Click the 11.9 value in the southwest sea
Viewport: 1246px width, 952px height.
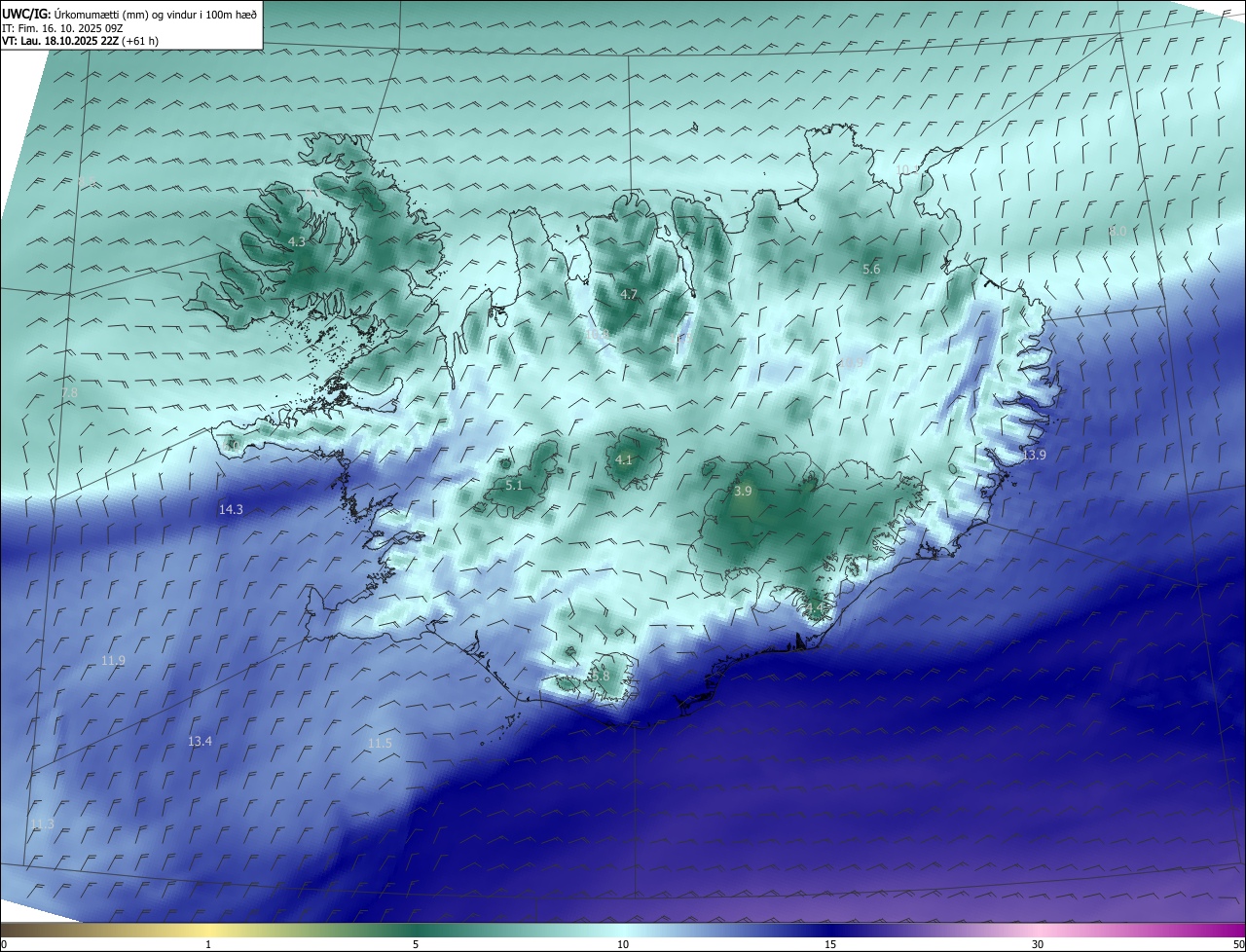tap(113, 661)
